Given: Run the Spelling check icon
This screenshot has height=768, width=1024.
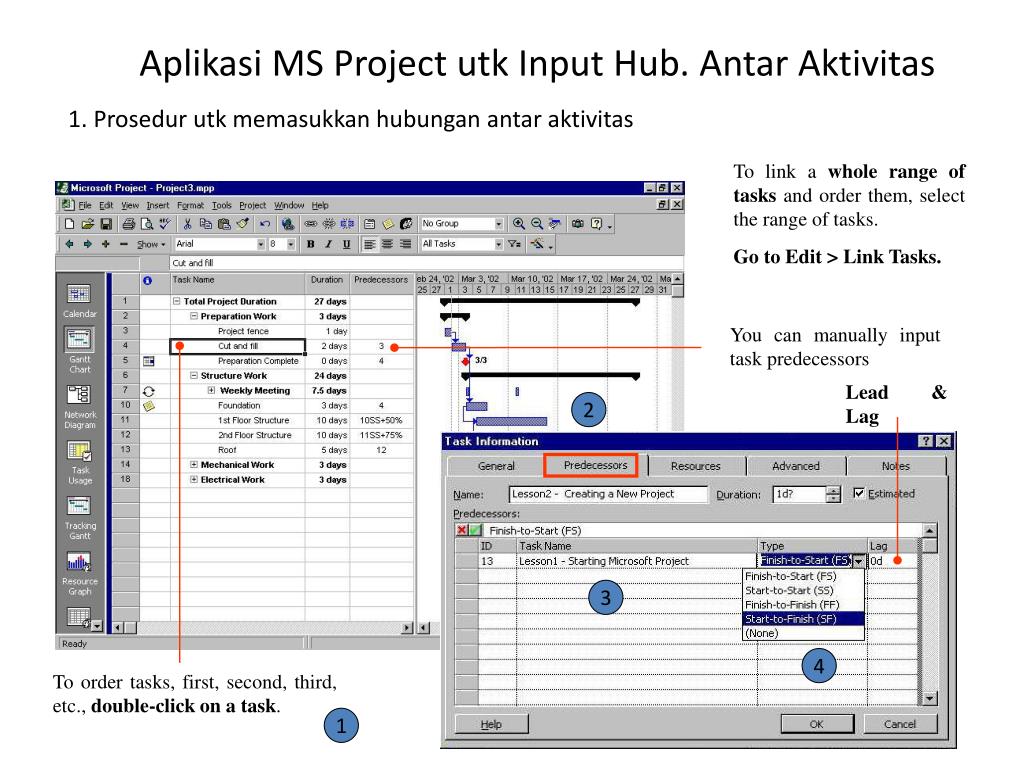Looking at the screenshot, I should 165,224.
